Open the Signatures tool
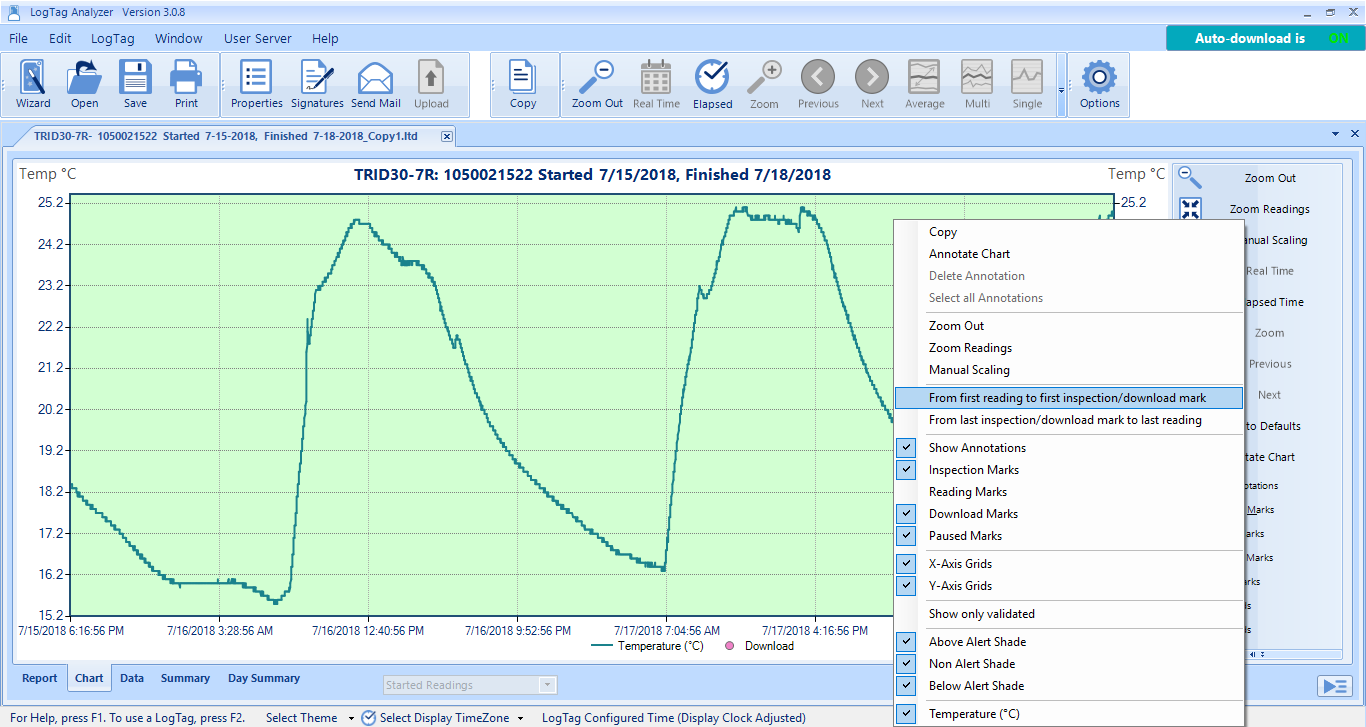1366x727 pixels. (x=317, y=84)
